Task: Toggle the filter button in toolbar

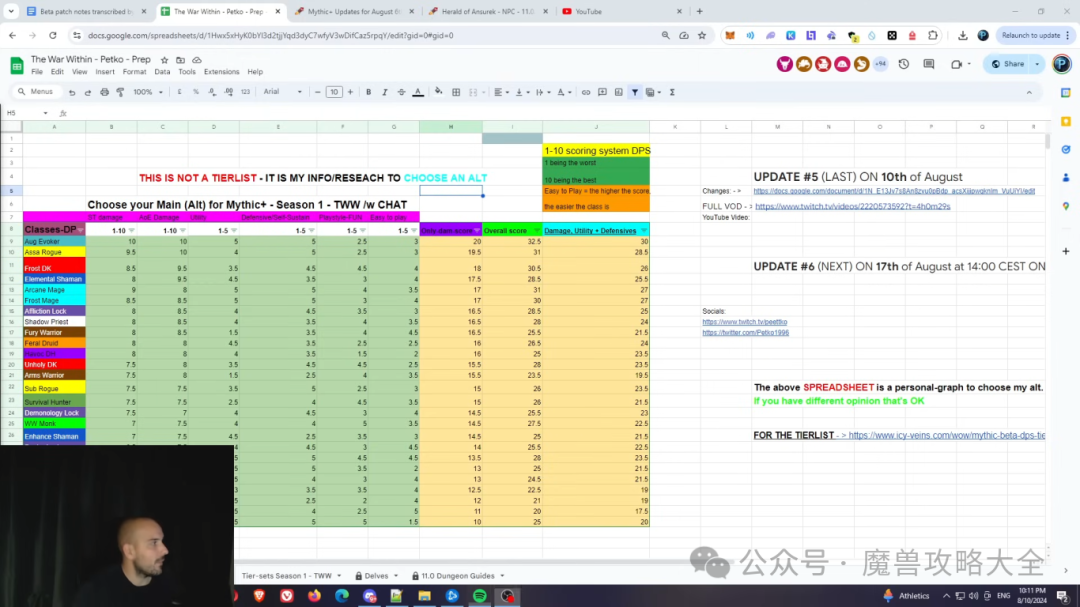Action: [x=635, y=92]
